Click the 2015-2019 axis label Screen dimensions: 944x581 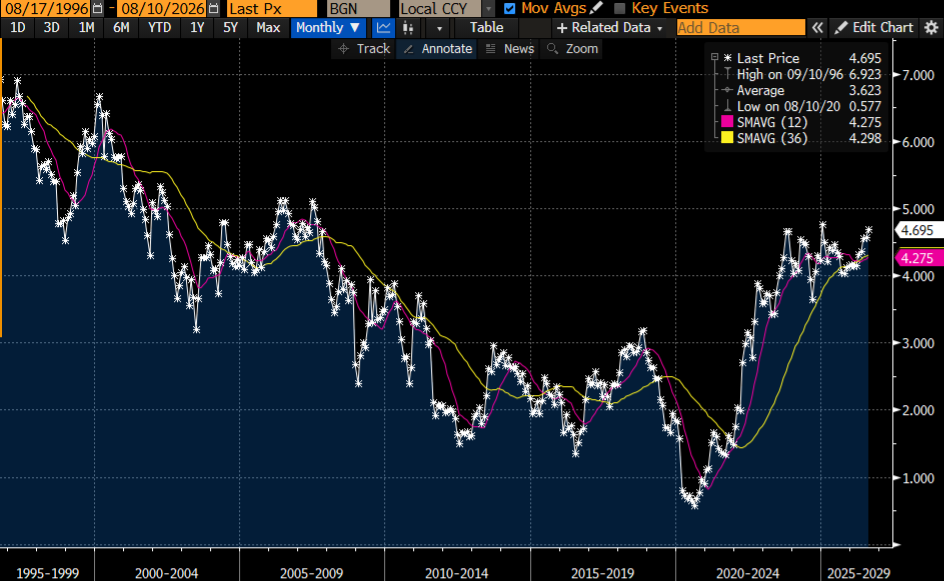(602, 573)
